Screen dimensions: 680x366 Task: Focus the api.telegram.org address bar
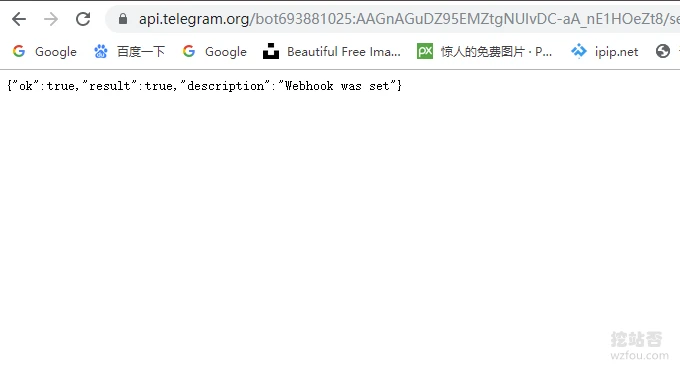pos(392,19)
